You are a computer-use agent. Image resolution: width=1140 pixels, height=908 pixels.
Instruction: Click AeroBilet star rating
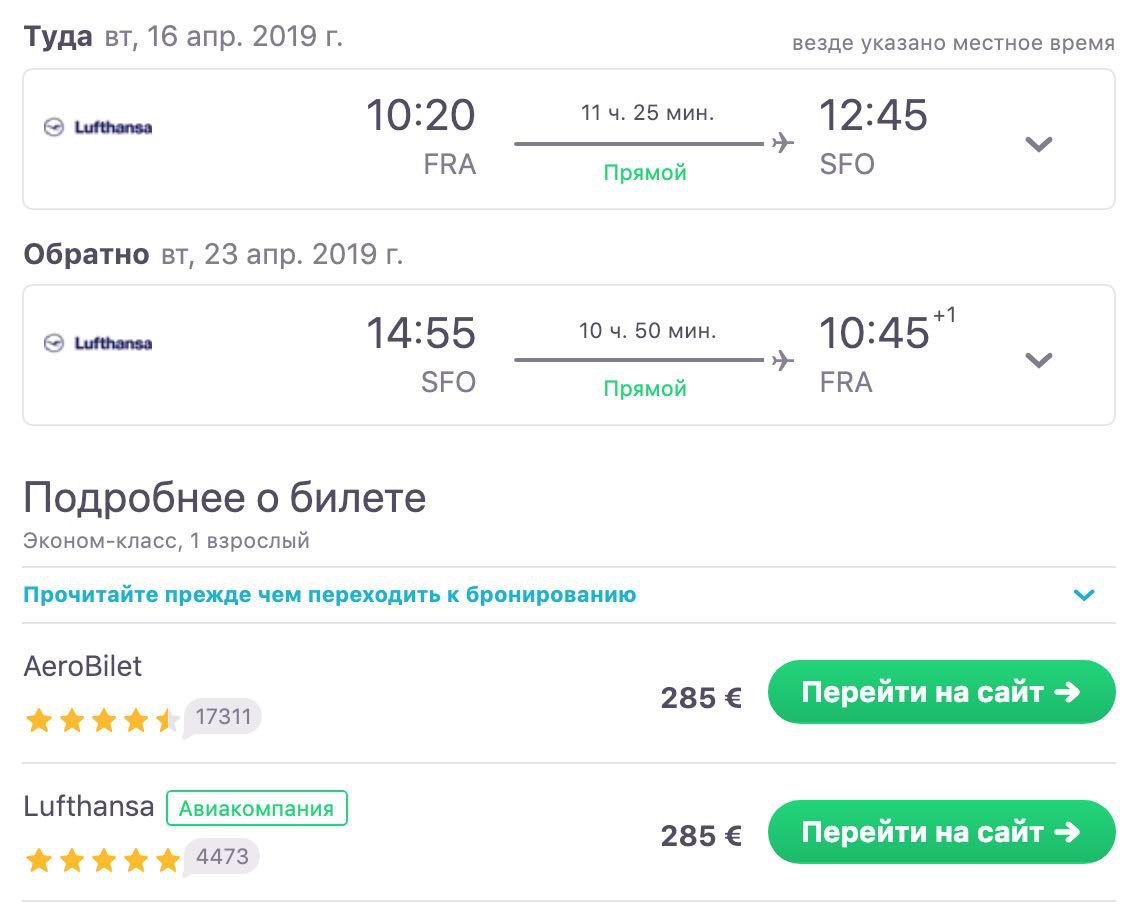click(102, 720)
